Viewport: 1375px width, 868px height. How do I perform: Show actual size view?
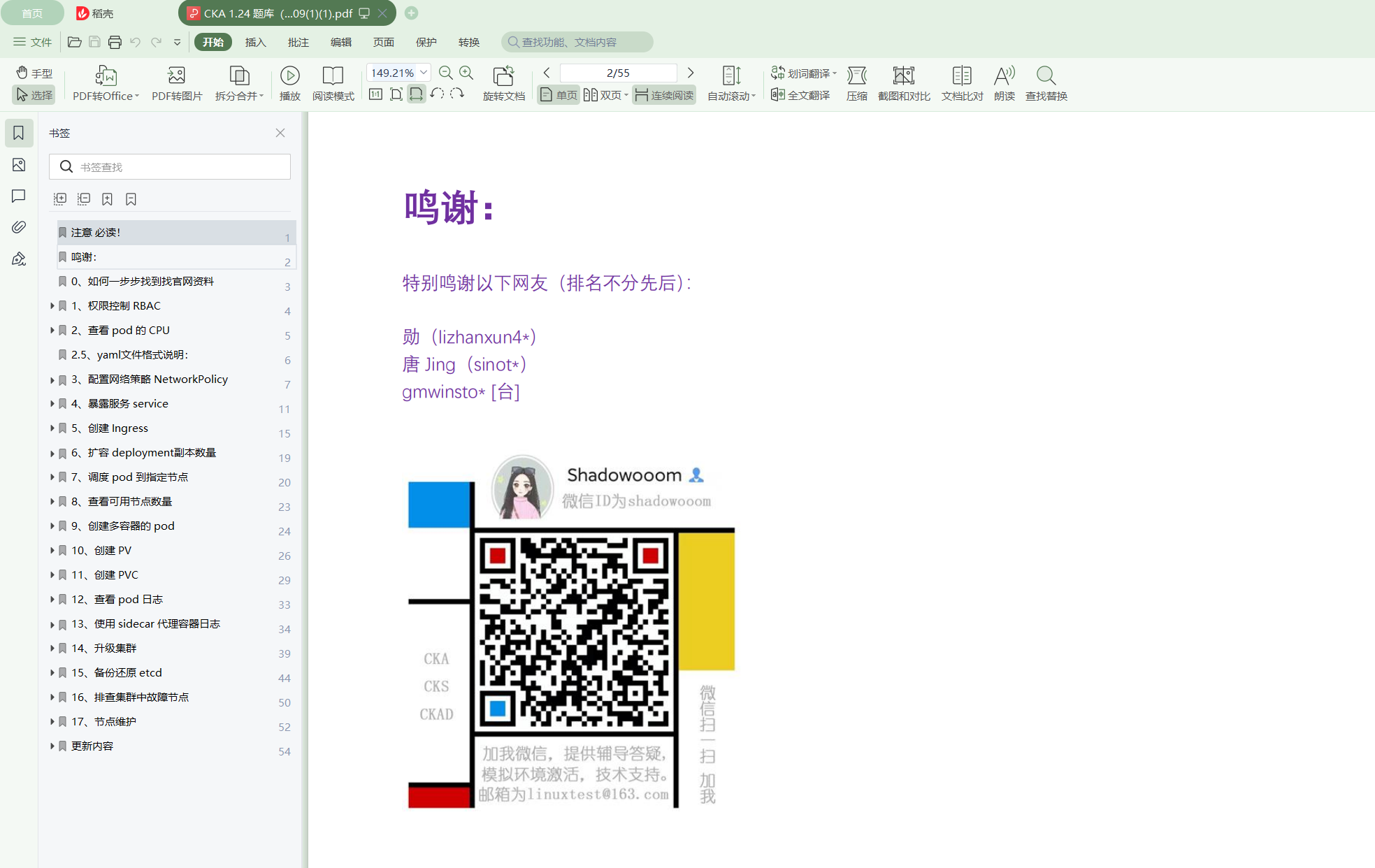point(375,94)
